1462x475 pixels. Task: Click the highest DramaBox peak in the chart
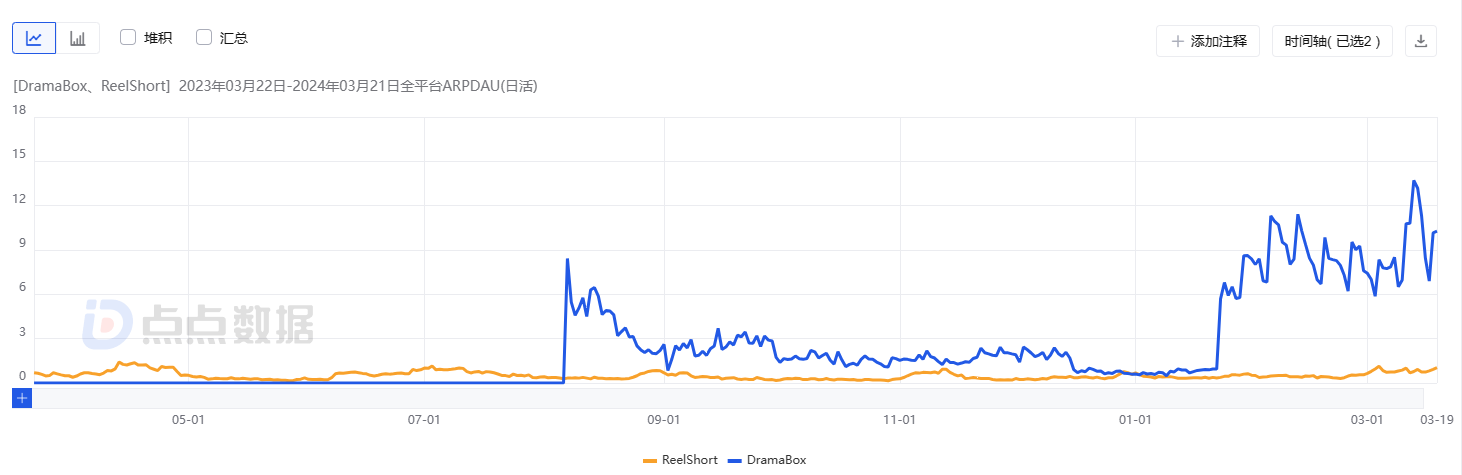click(x=1414, y=181)
